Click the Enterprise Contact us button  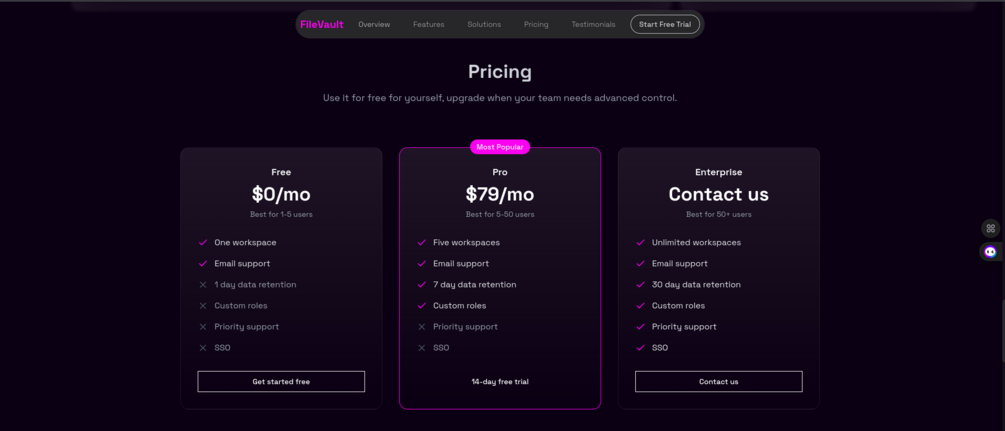click(x=718, y=381)
